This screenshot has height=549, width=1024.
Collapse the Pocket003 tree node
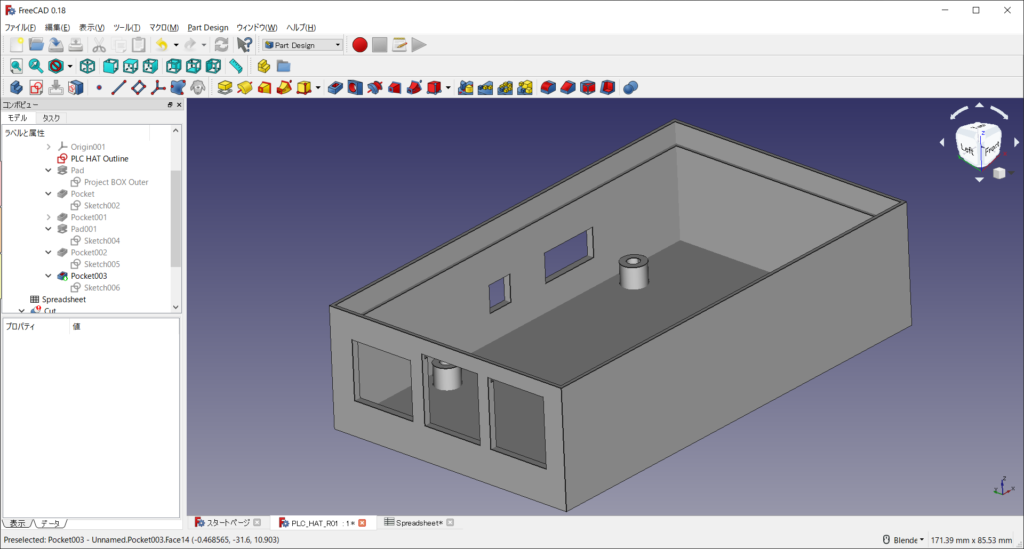tap(49, 276)
